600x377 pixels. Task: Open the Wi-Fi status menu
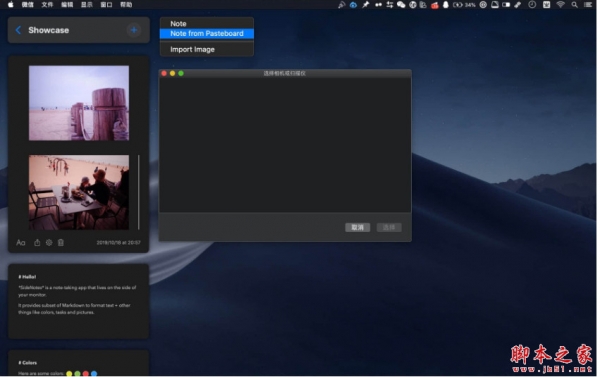click(561, 5)
